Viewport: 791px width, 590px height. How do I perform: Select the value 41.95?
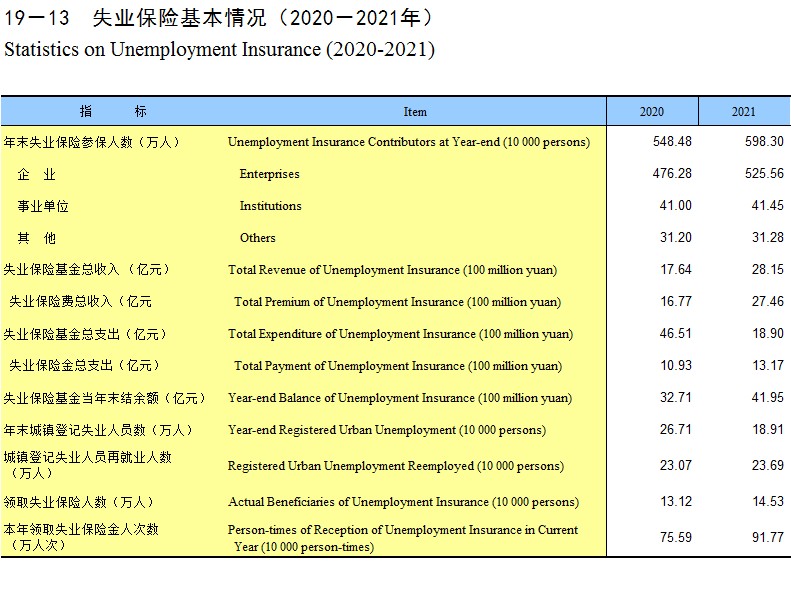768,398
